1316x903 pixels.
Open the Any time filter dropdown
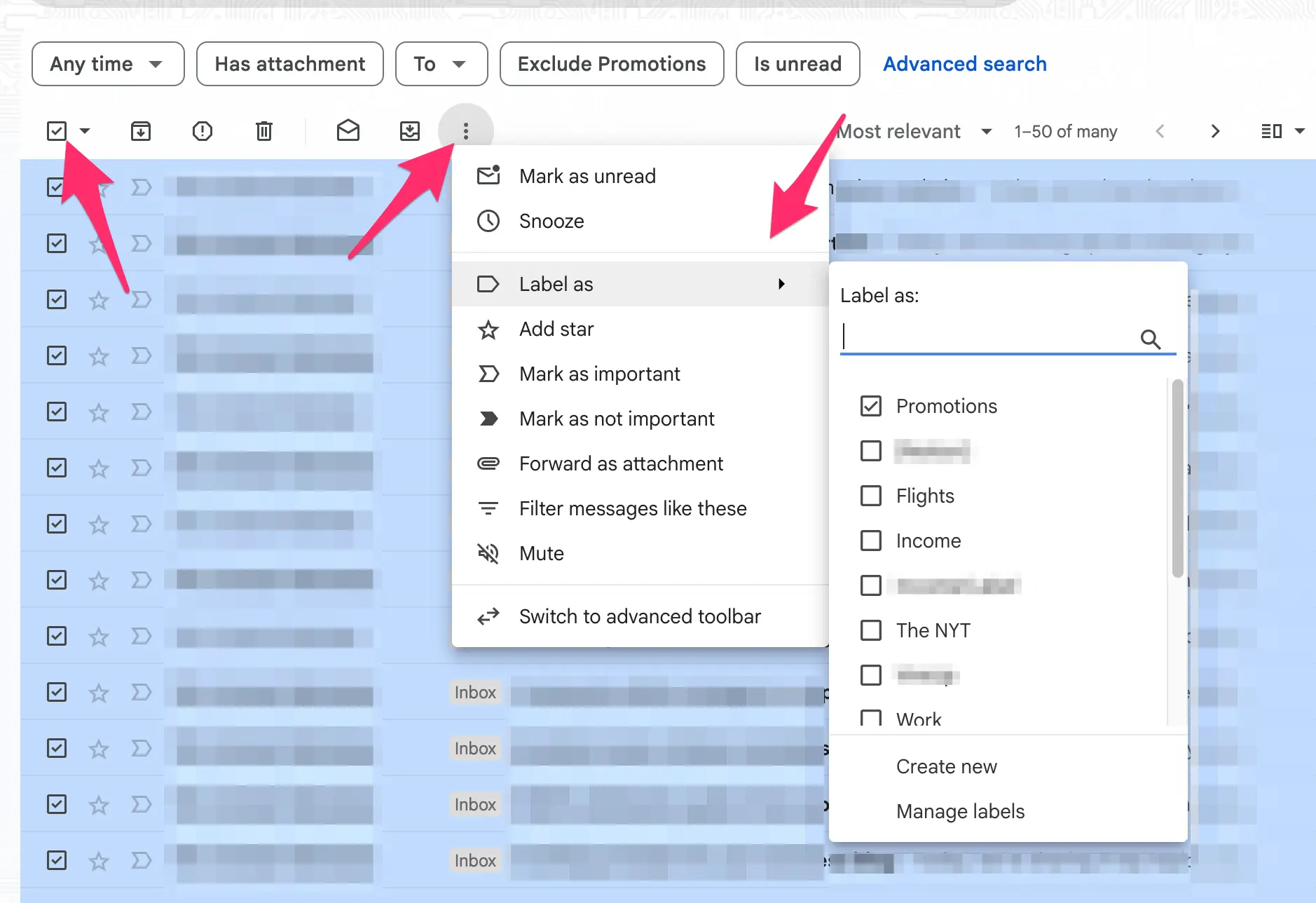tap(107, 64)
